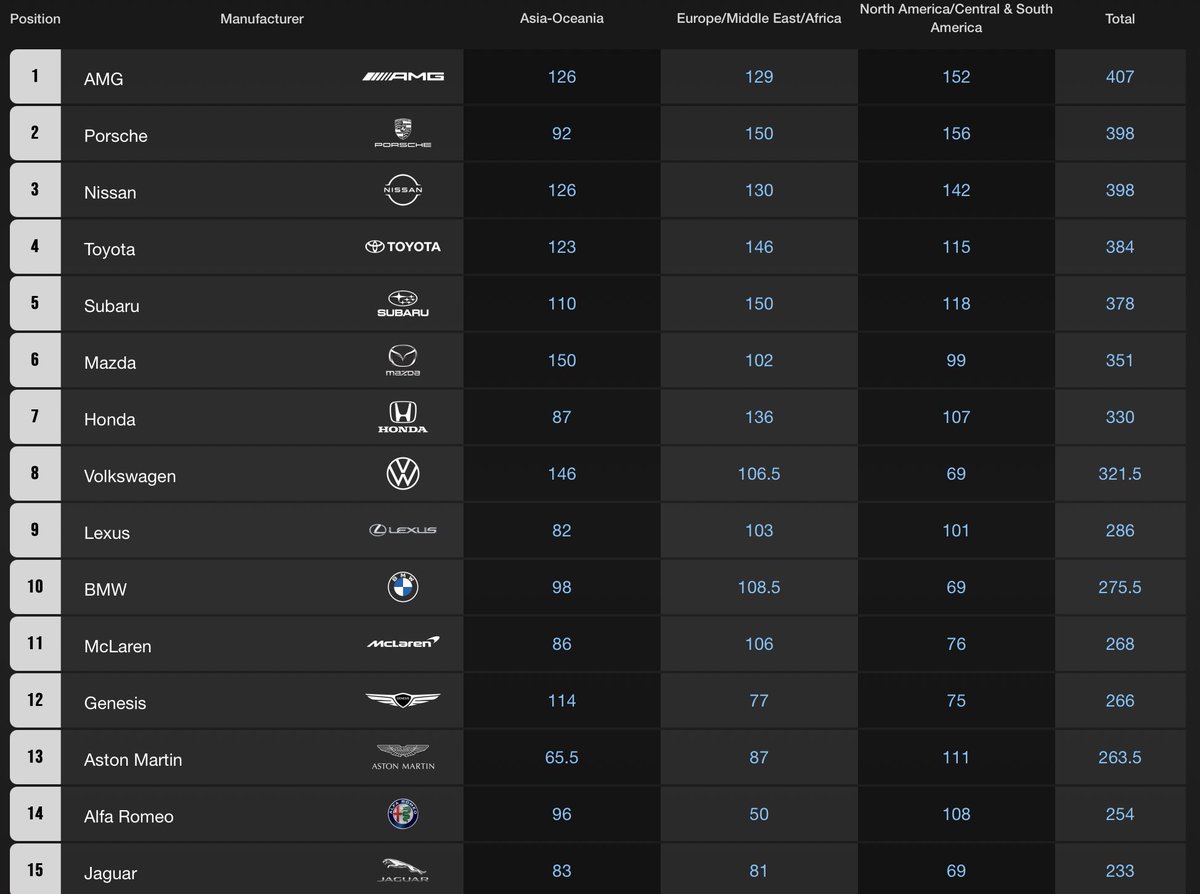Screen dimensions: 1200x894
Task: Click the Honda manufacturer name
Action: tap(110, 419)
